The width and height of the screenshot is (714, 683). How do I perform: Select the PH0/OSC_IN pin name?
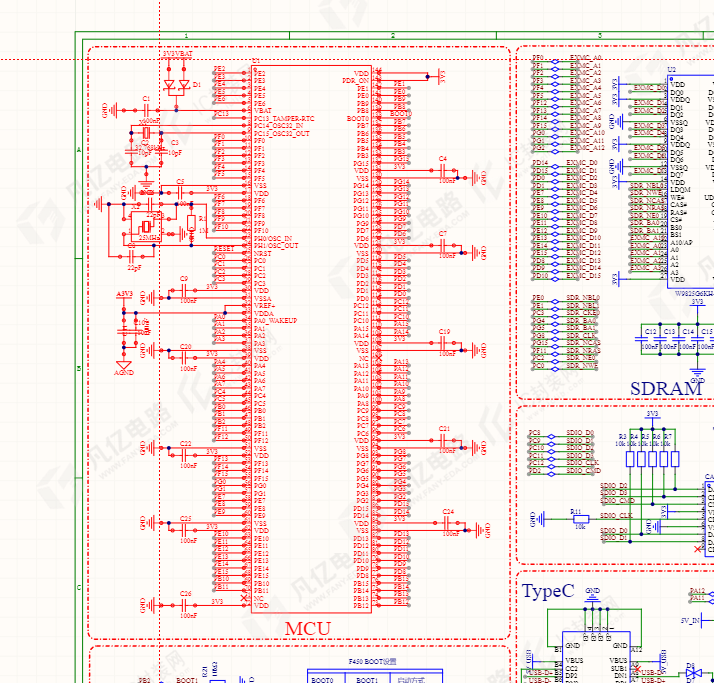tap(273, 238)
